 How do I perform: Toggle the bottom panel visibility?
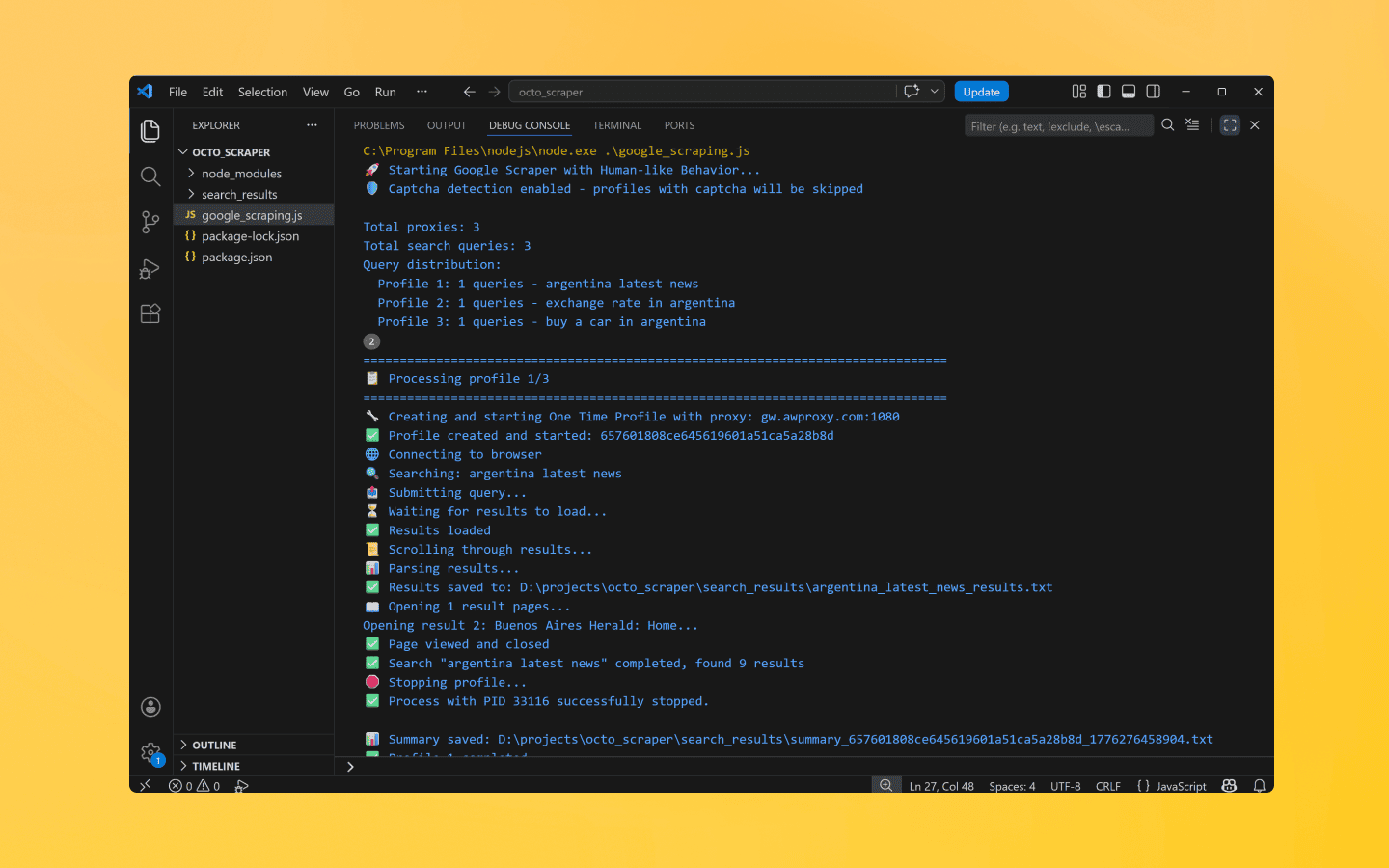pyautogui.click(x=1129, y=92)
